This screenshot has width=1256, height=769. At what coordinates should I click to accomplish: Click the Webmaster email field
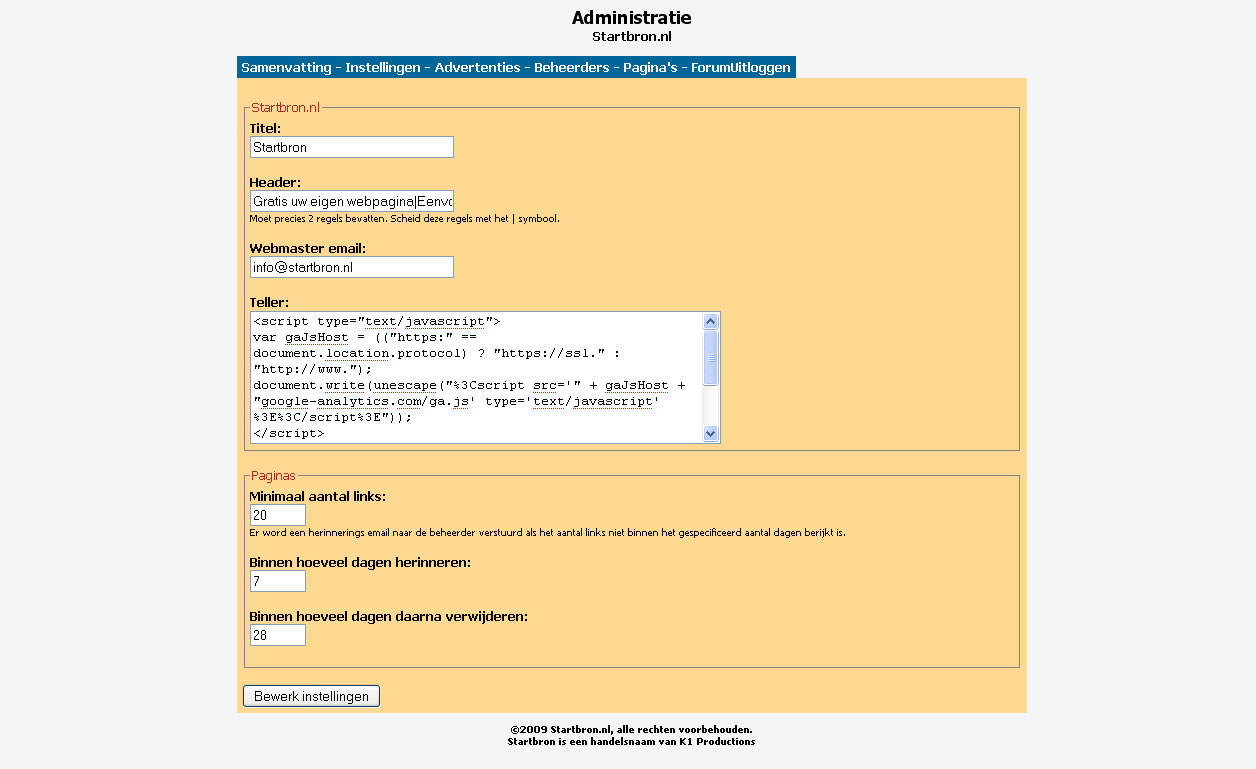(x=352, y=267)
